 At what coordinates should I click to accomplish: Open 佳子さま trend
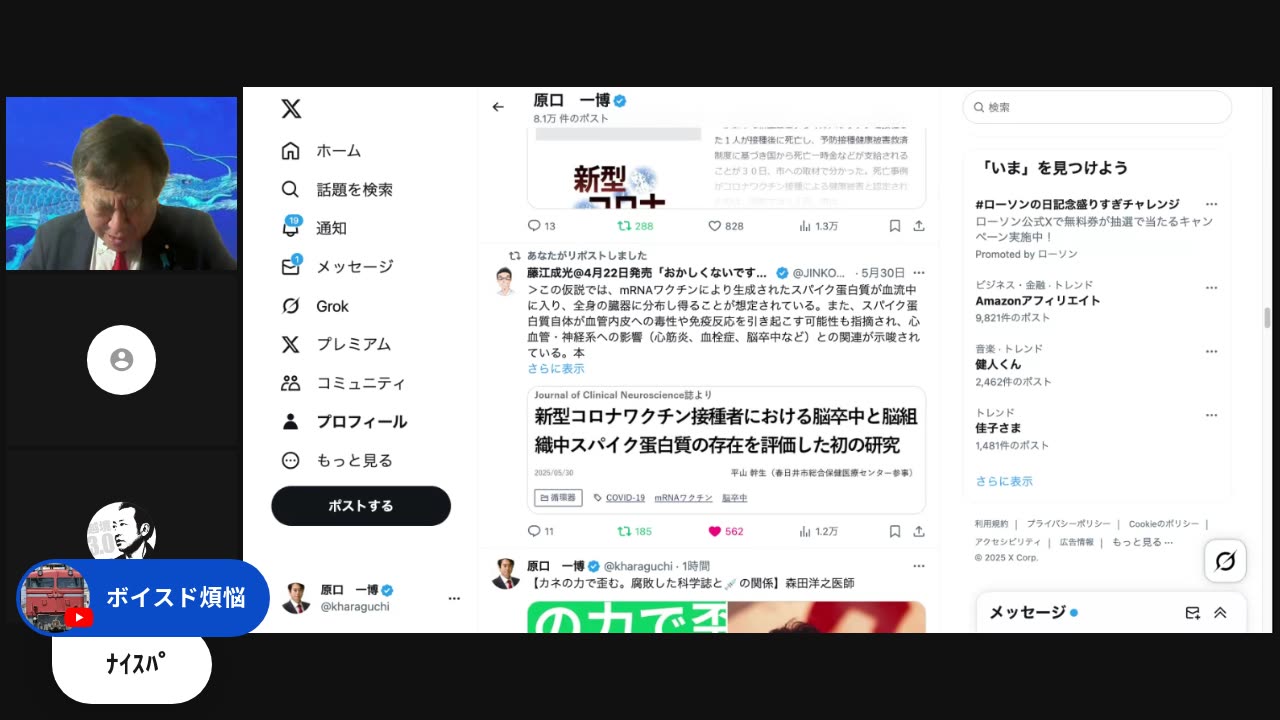click(998, 428)
